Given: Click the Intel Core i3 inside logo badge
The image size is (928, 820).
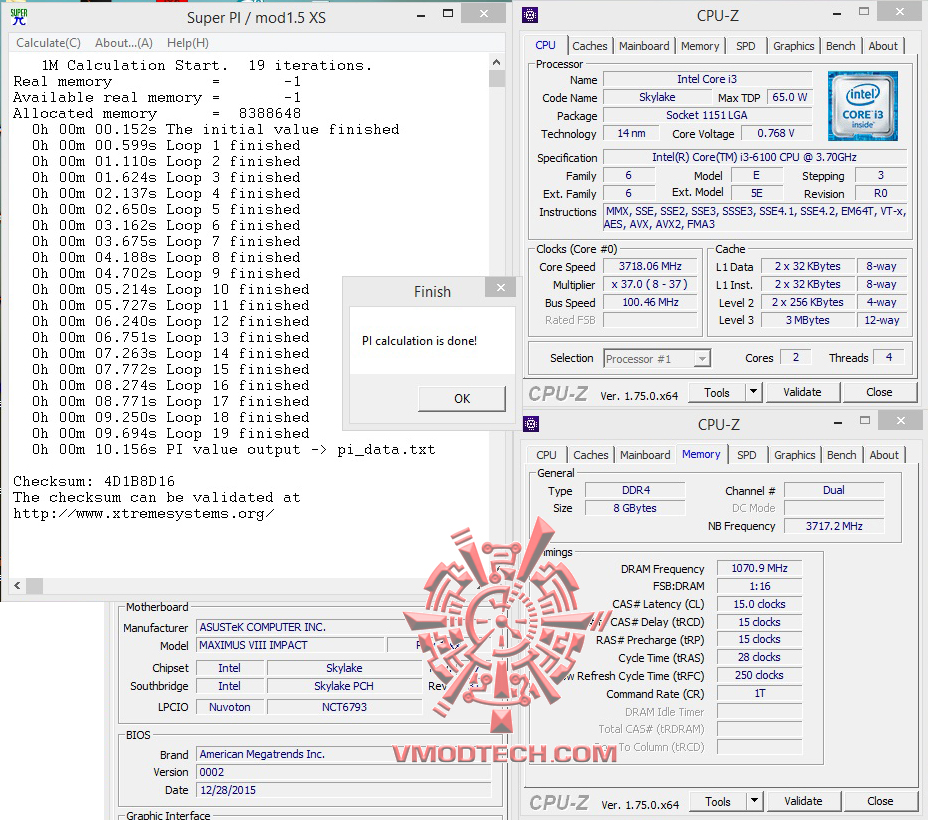Looking at the screenshot, I should click(x=863, y=106).
